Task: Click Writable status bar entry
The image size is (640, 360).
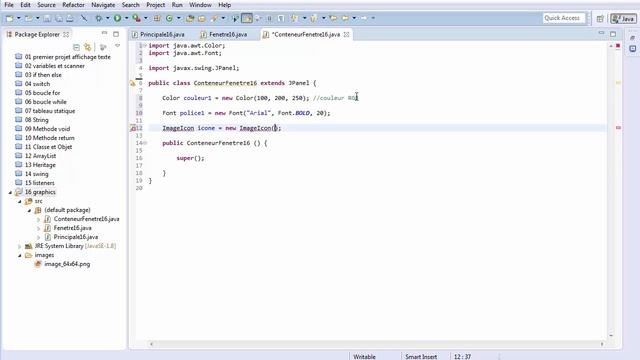Action: pyautogui.click(x=364, y=356)
